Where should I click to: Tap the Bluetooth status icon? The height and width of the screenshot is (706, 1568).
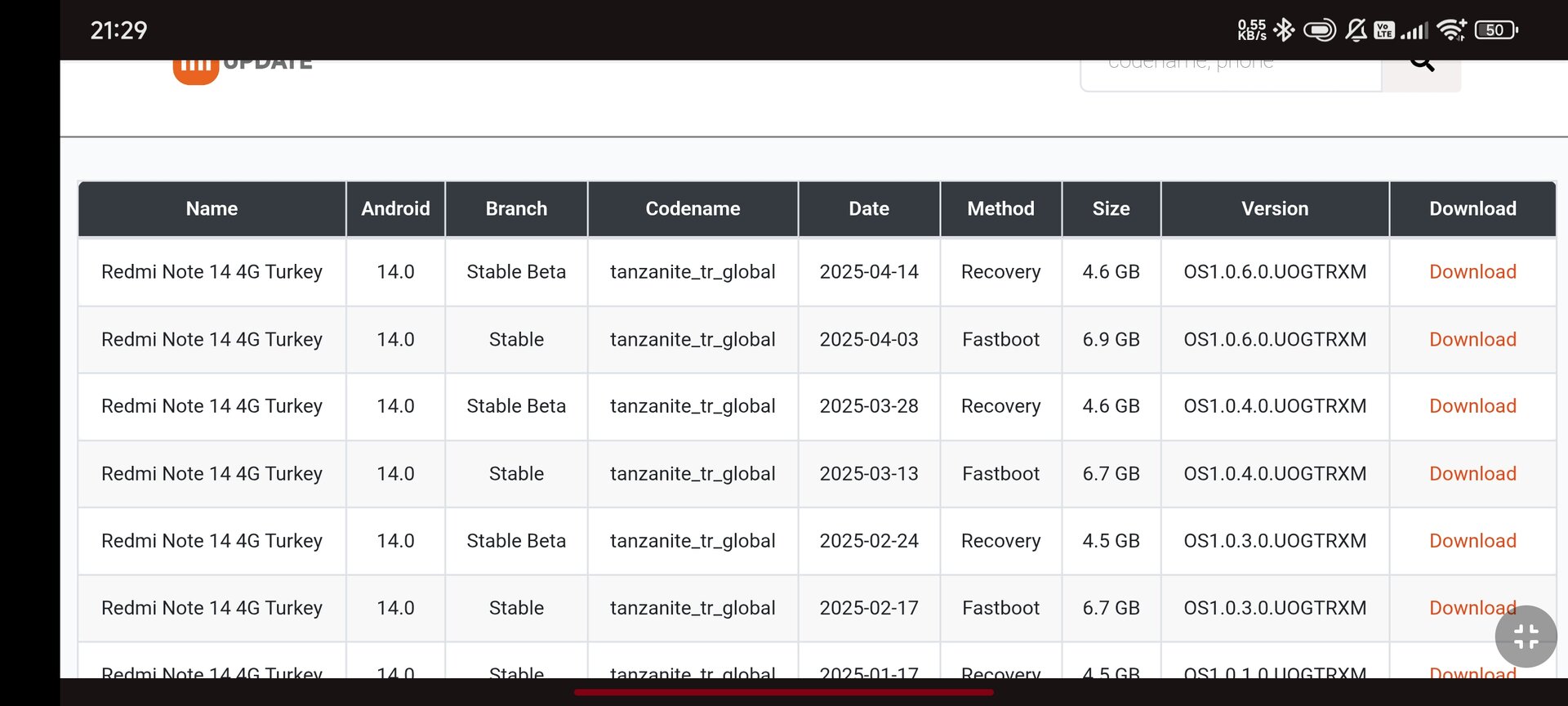point(1285,30)
